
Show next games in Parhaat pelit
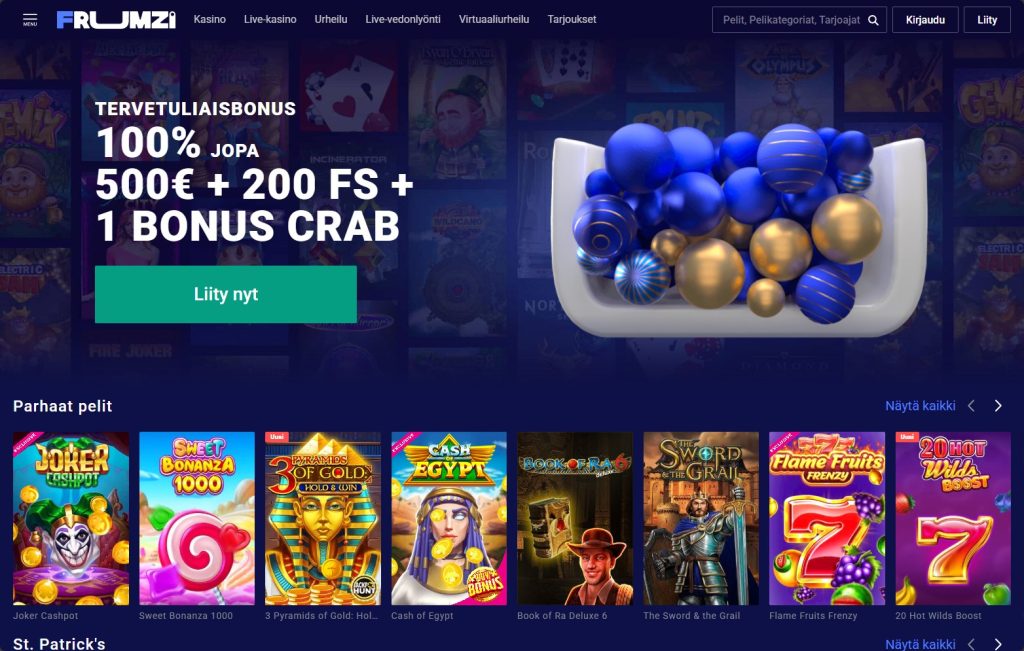click(998, 406)
